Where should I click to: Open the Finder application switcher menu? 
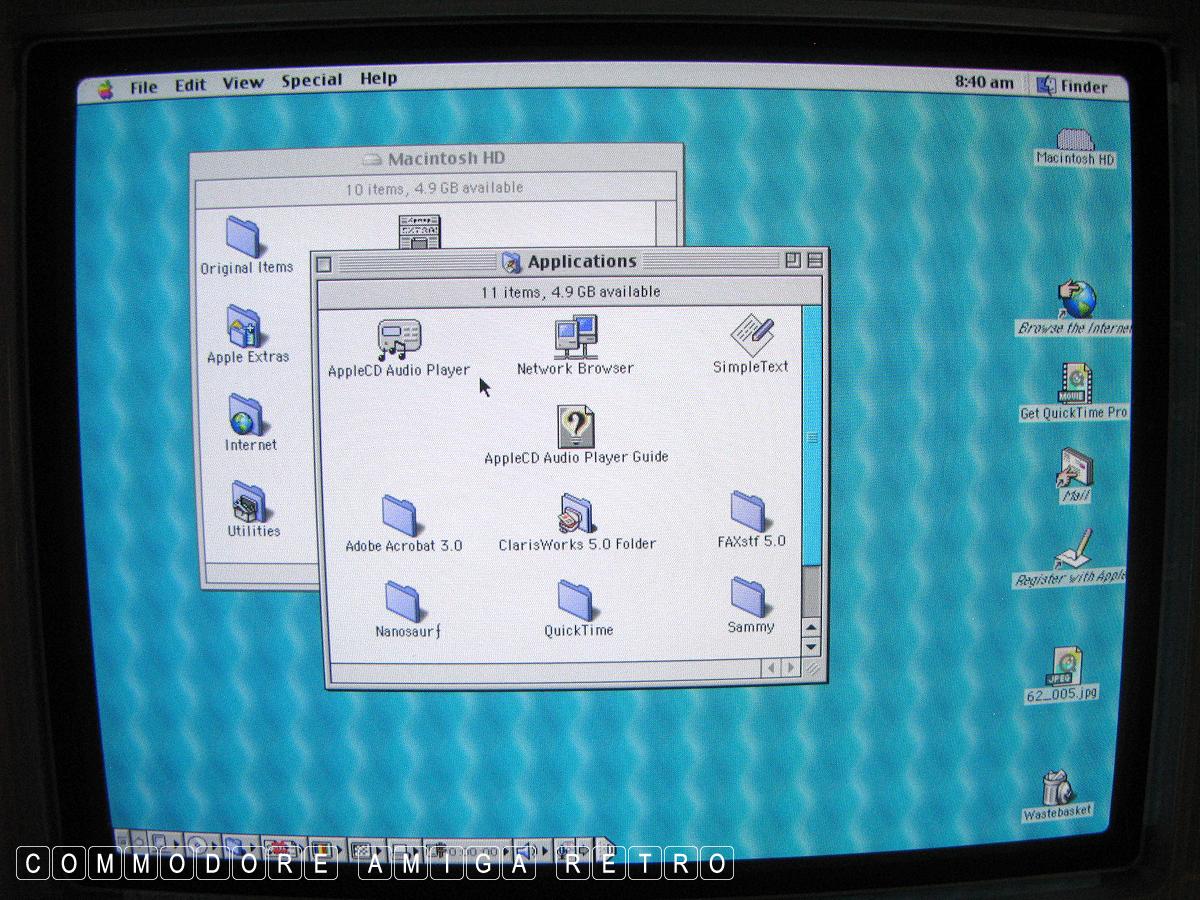pos(1073,86)
